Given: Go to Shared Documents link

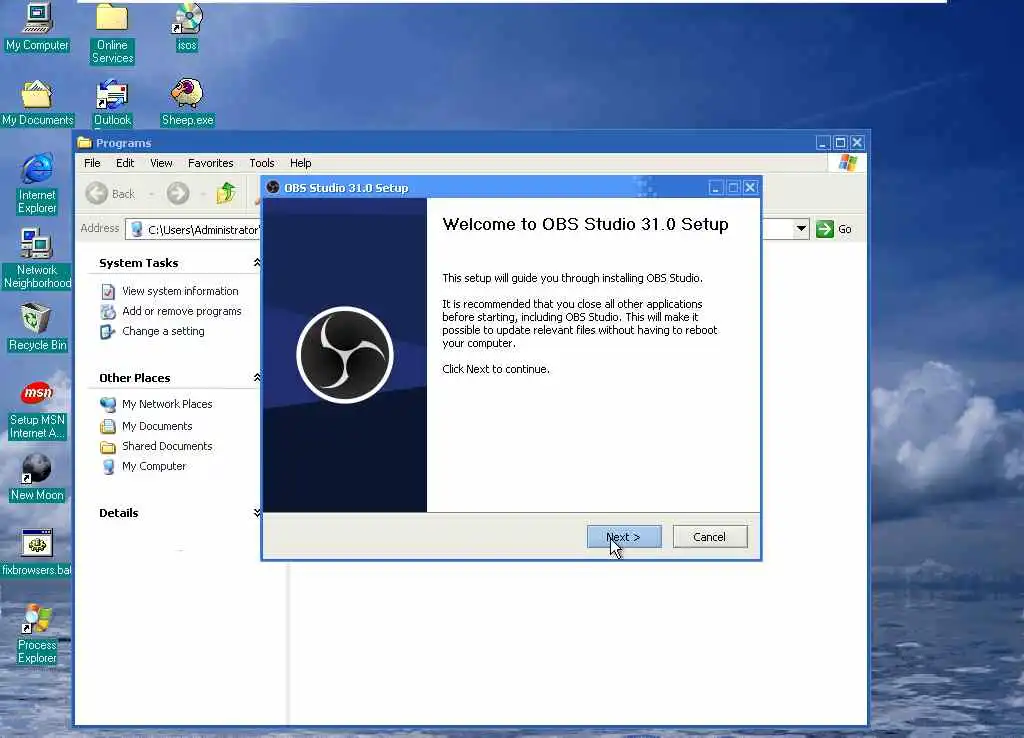Looking at the screenshot, I should tap(167, 446).
